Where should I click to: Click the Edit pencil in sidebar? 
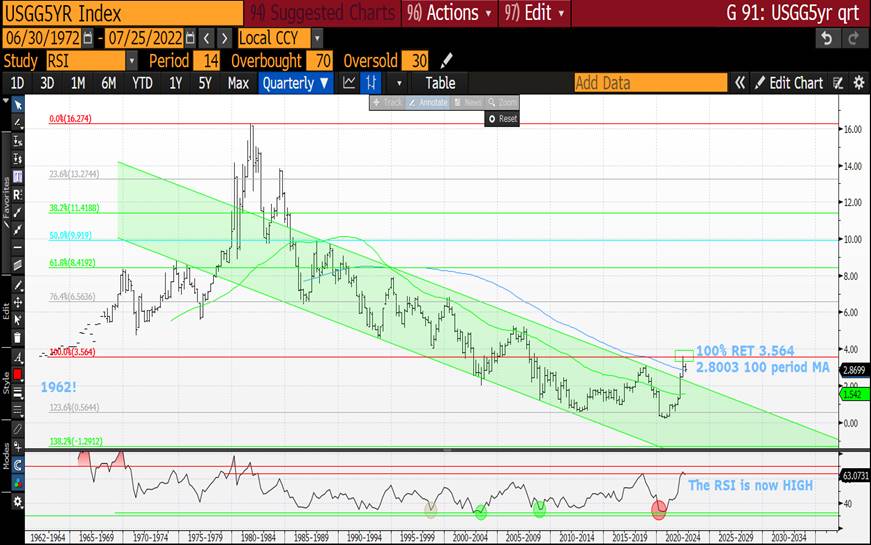tap(18, 285)
